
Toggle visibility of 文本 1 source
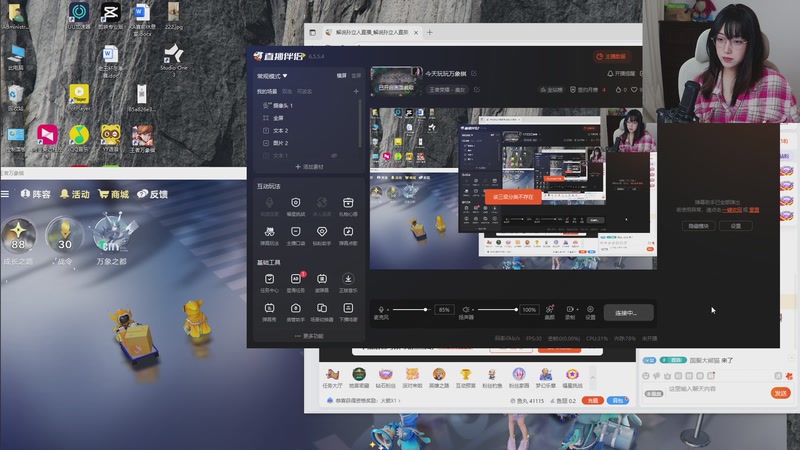tap(334, 156)
